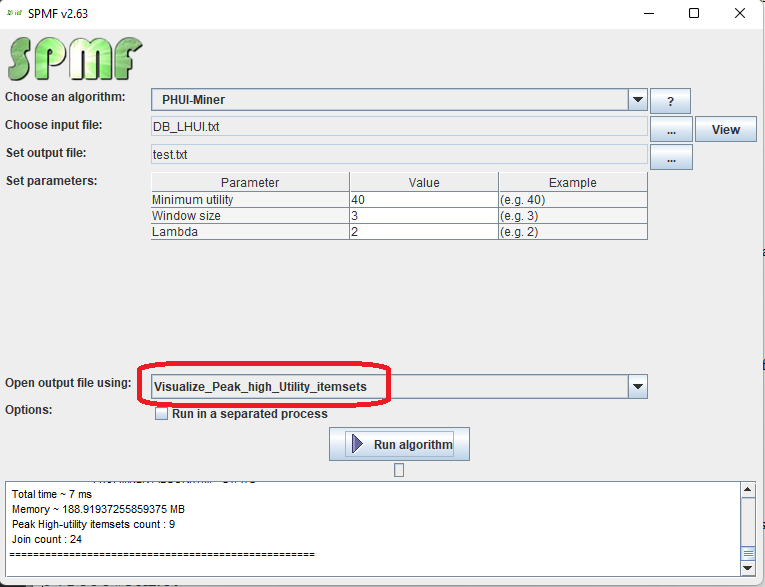Click the Lambda value cell
The width and height of the screenshot is (765, 587).
point(423,232)
